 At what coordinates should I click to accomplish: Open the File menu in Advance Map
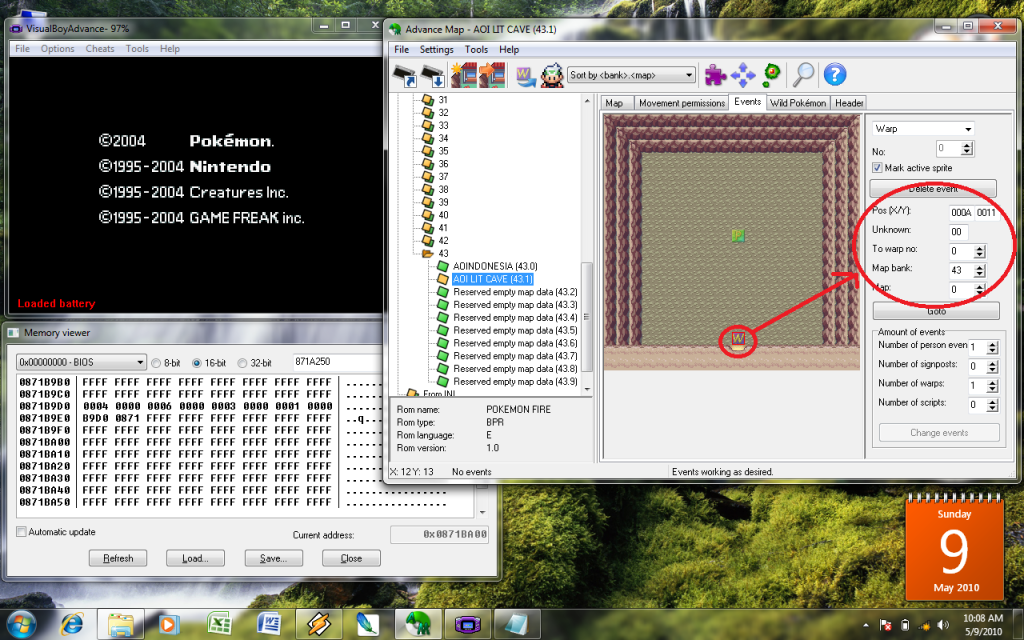coord(402,50)
